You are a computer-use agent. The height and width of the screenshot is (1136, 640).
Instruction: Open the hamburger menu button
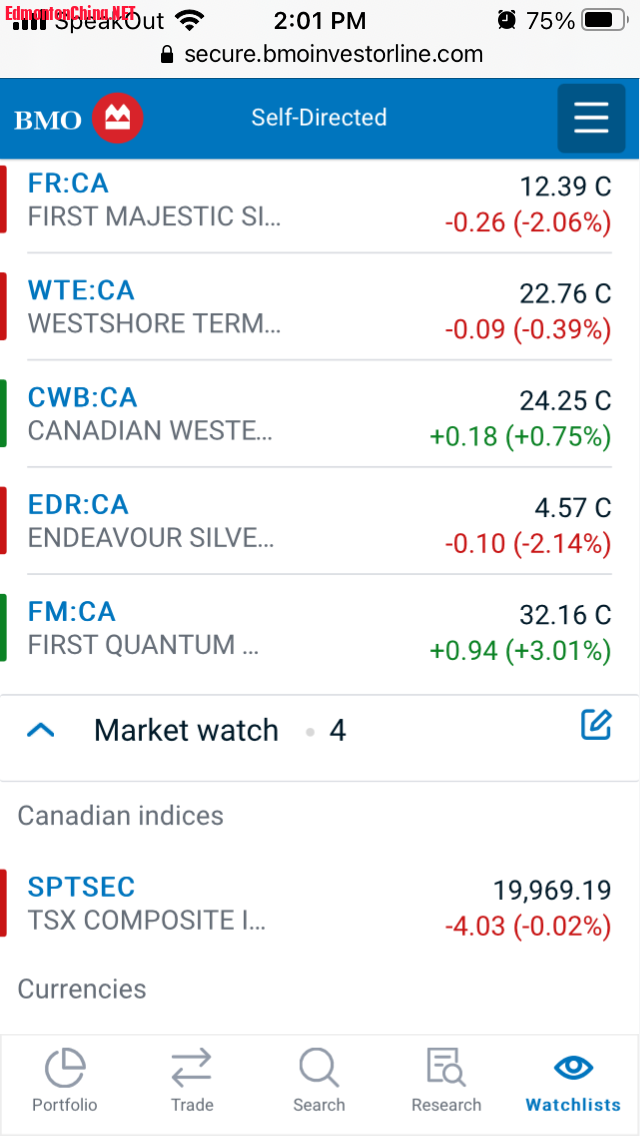pyautogui.click(x=591, y=118)
